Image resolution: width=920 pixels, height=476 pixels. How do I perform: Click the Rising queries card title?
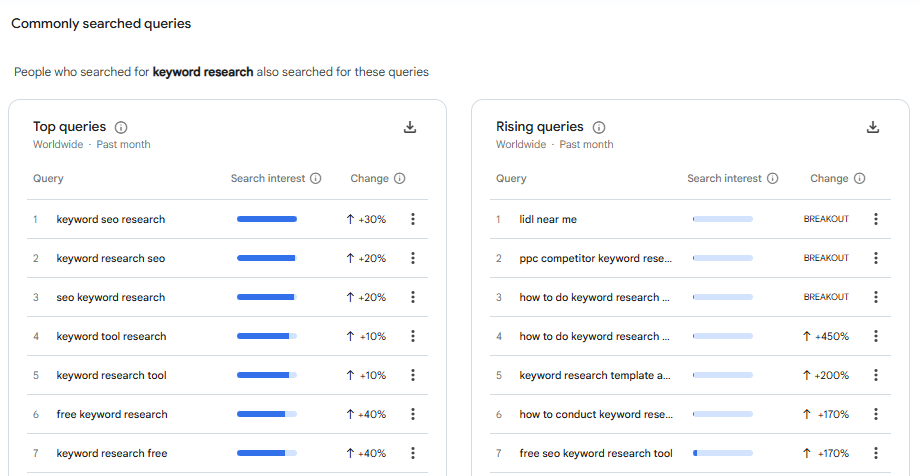pos(540,127)
